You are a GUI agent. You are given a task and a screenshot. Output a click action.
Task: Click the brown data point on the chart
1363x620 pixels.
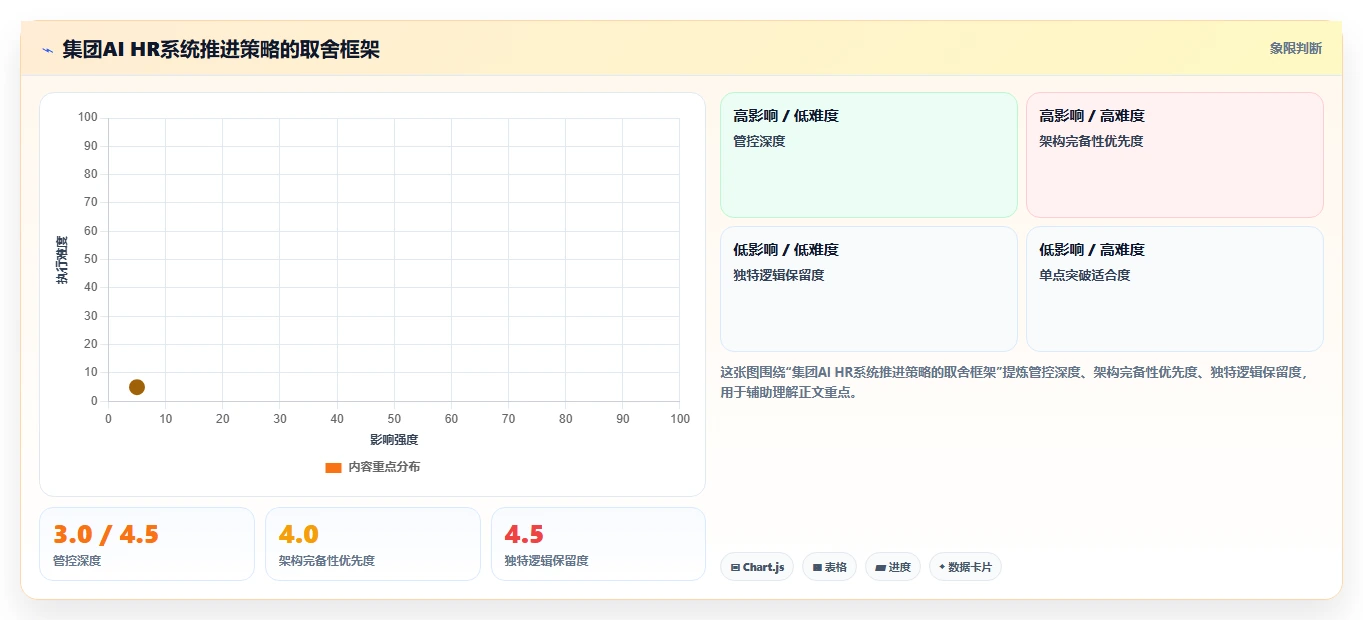137,387
